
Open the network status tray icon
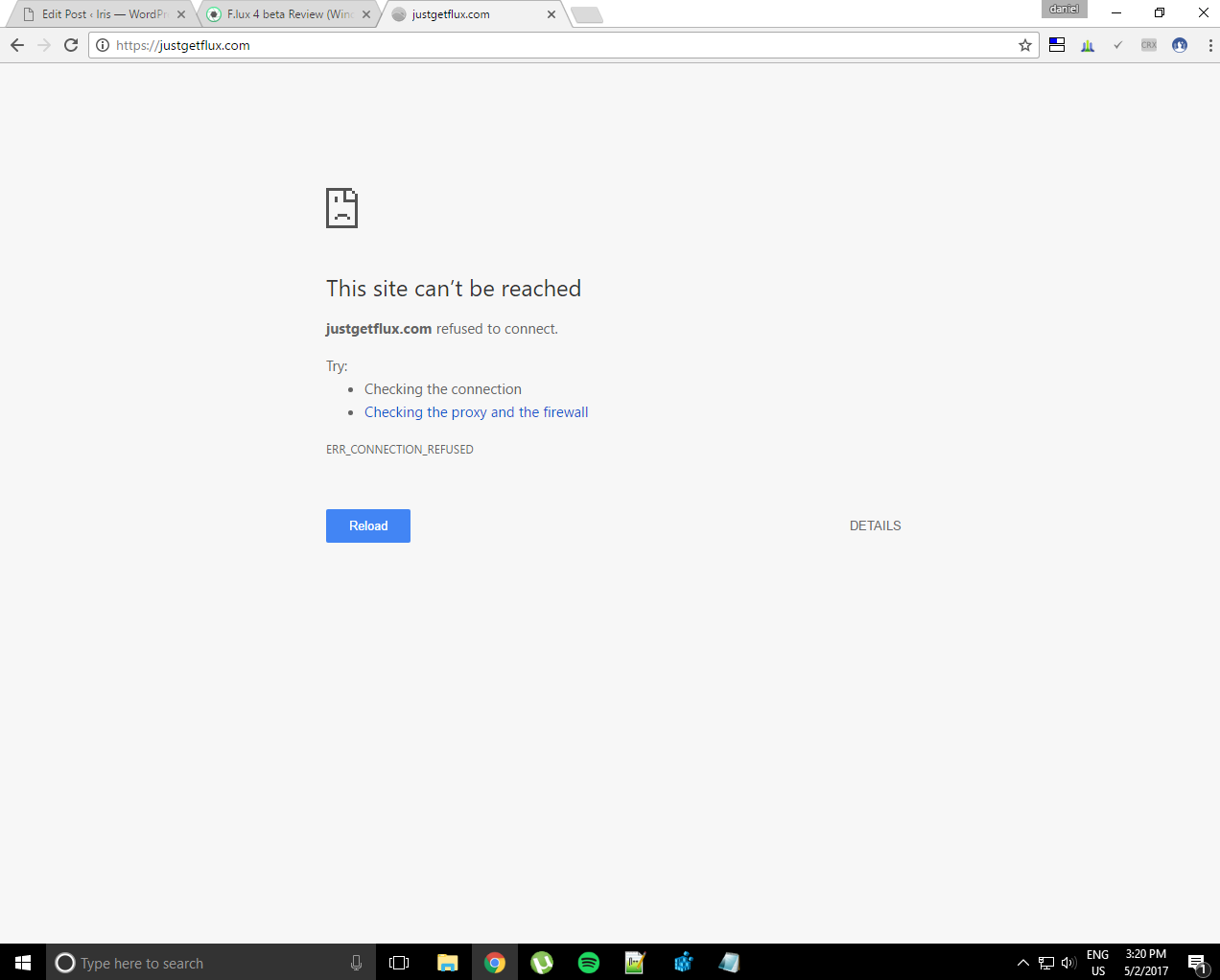[1046, 963]
